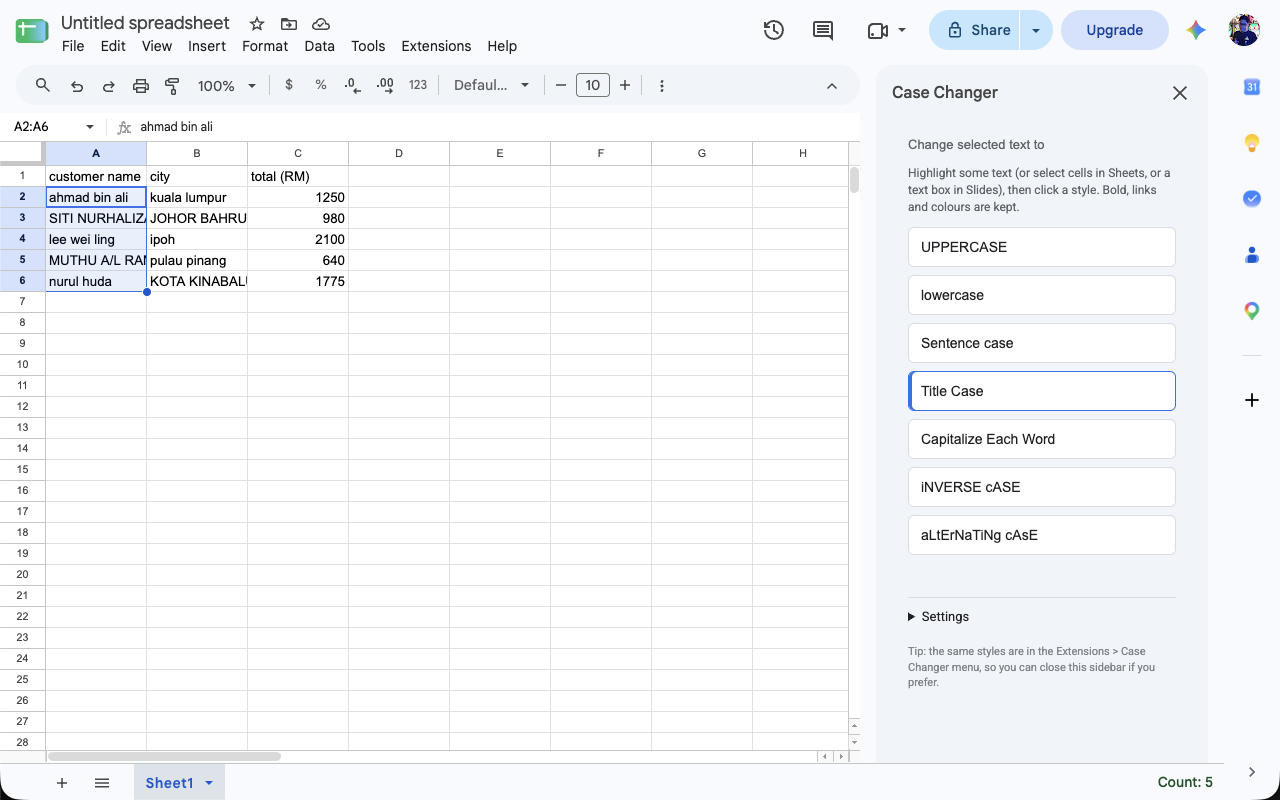Viewport: 1280px width, 800px height.
Task: Check the cloud document status icon
Action: (321, 24)
